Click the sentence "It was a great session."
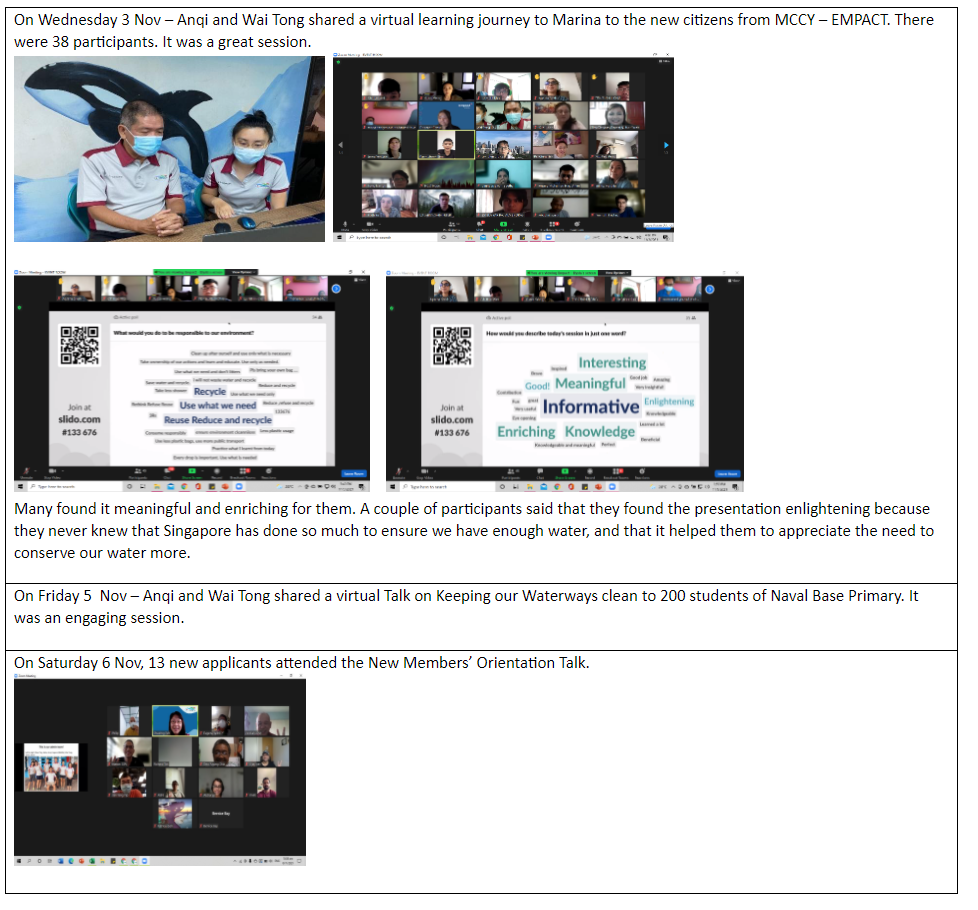This screenshot has width=978, height=910. click(237, 42)
